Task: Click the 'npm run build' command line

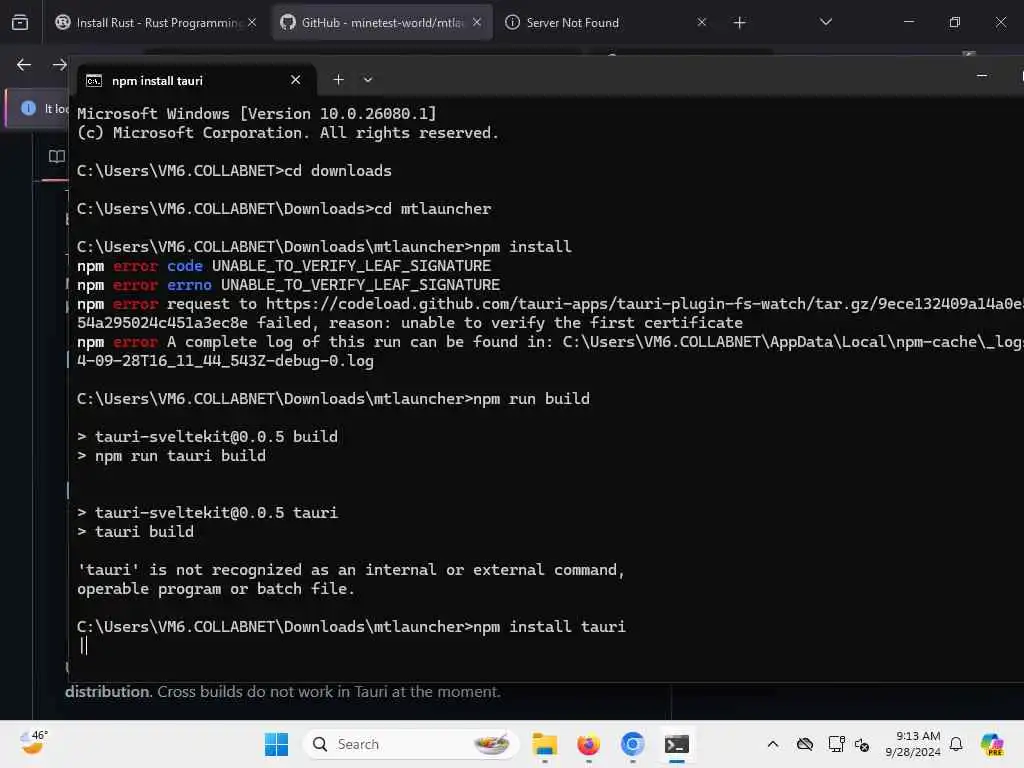Action: (x=333, y=399)
